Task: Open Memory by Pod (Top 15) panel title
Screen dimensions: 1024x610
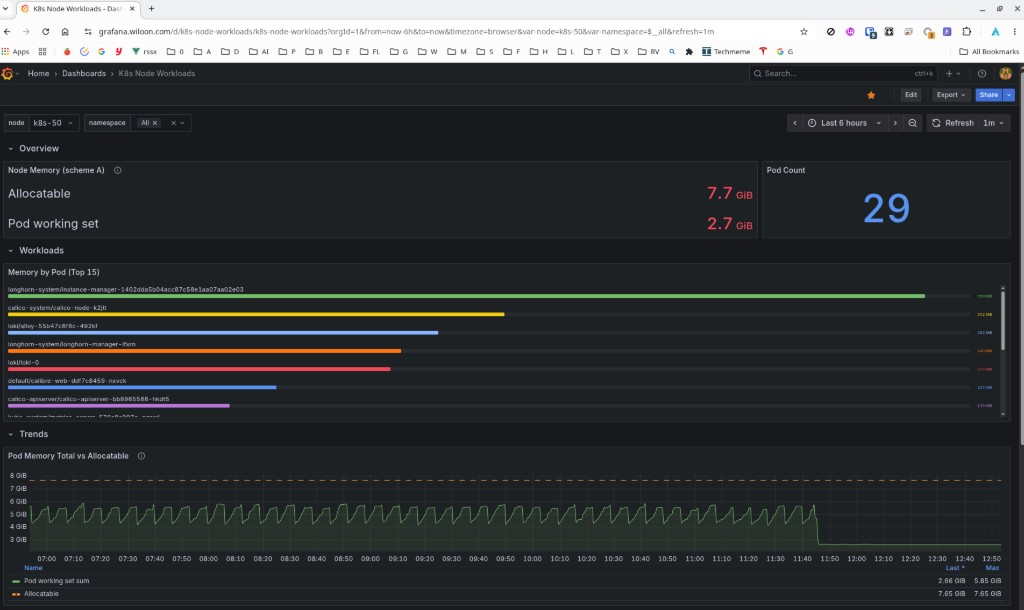Action: coord(54,272)
